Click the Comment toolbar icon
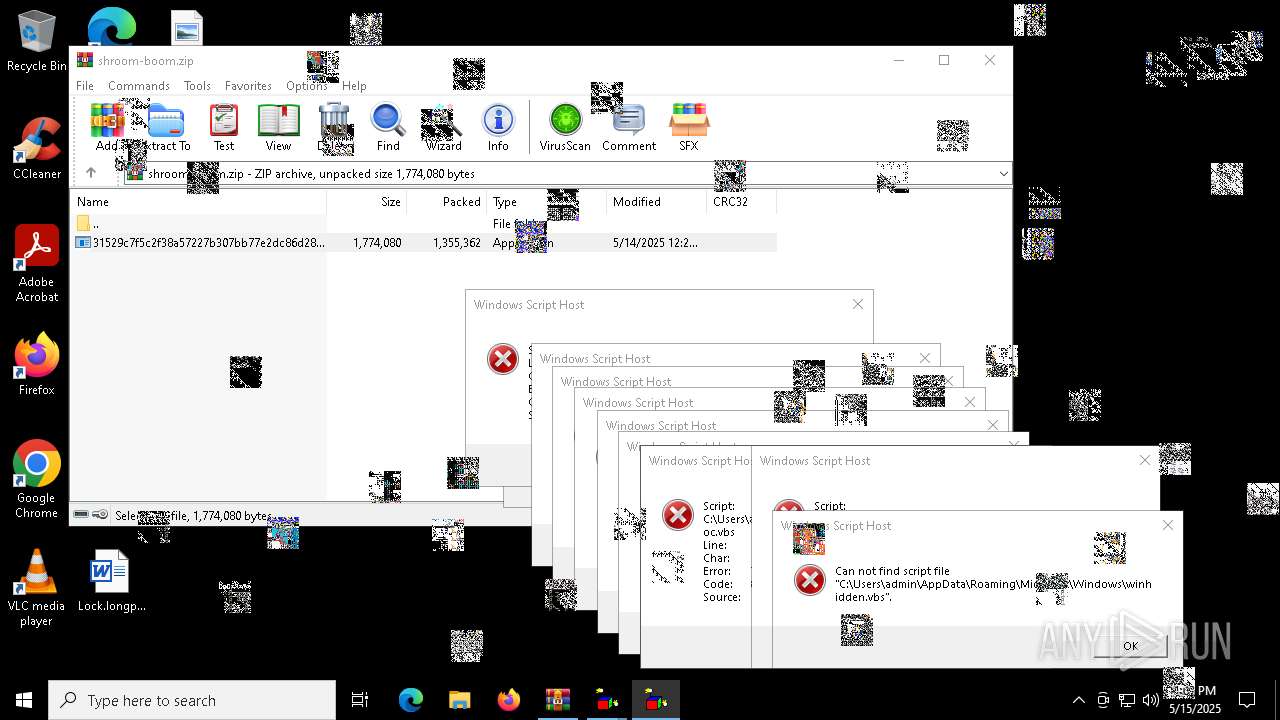The height and width of the screenshot is (720, 1280). point(629,128)
